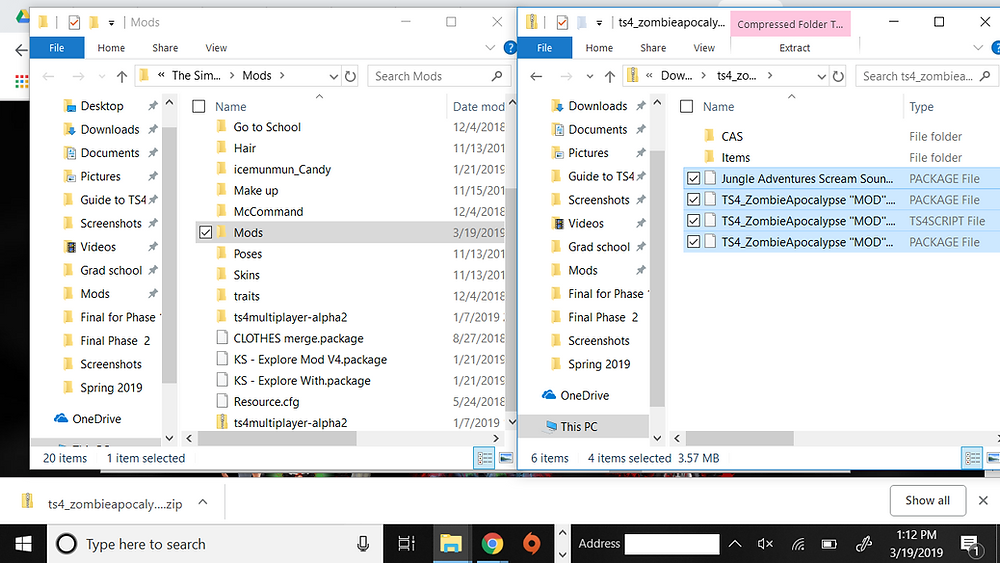The width and height of the screenshot is (1000, 563).
Task: Uncheck Jungle Adventures Scream Sound file checkbox
Action: click(x=693, y=179)
